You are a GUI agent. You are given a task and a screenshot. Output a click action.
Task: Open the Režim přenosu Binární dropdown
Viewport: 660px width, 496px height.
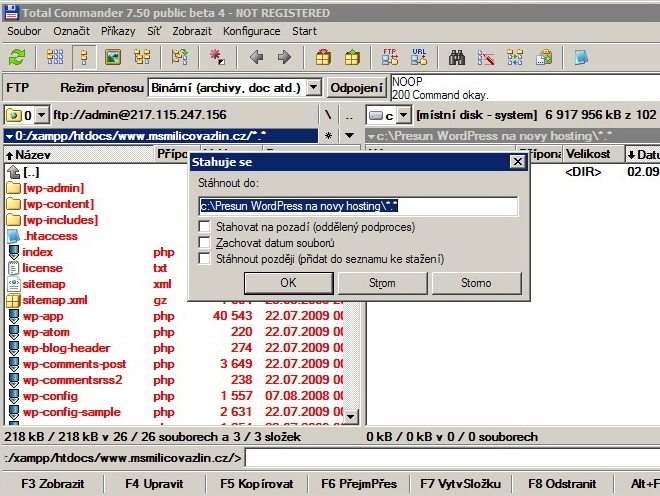coord(313,88)
